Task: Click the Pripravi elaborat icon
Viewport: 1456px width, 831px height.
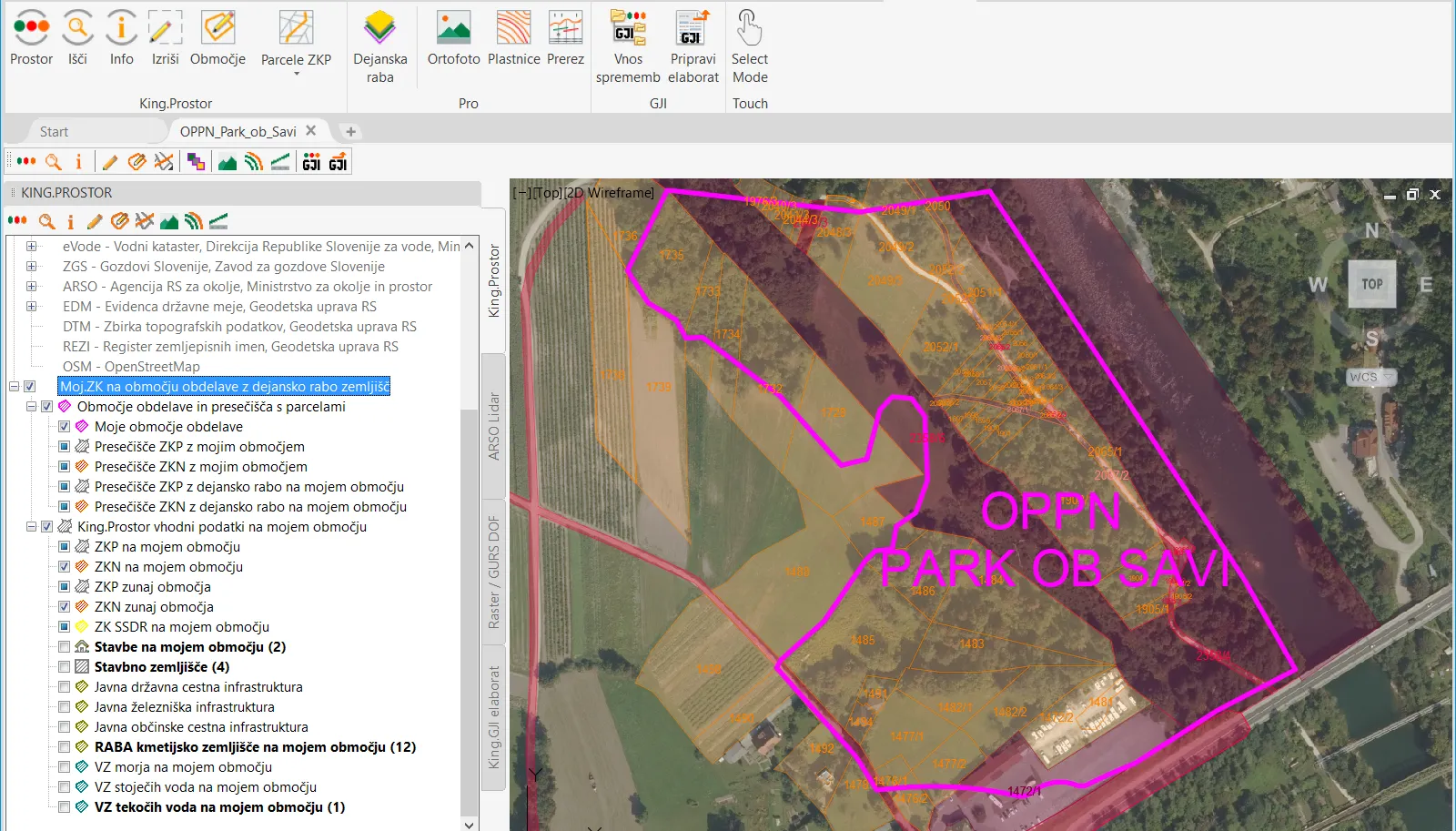Action: pyautogui.click(x=693, y=29)
